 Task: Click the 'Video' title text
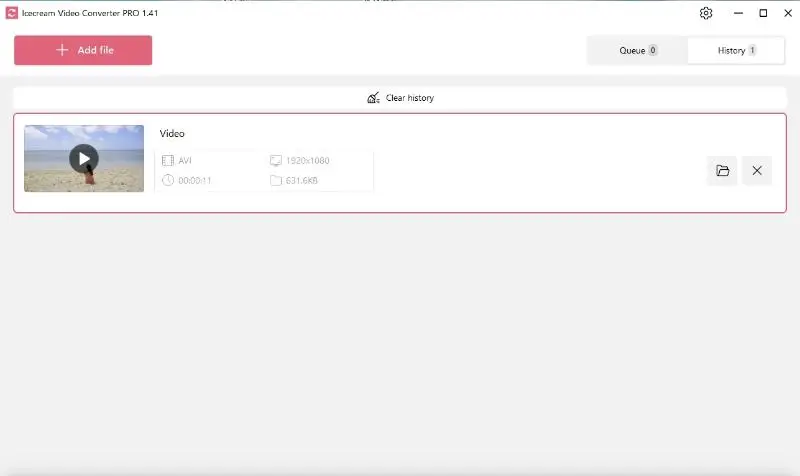point(172,134)
